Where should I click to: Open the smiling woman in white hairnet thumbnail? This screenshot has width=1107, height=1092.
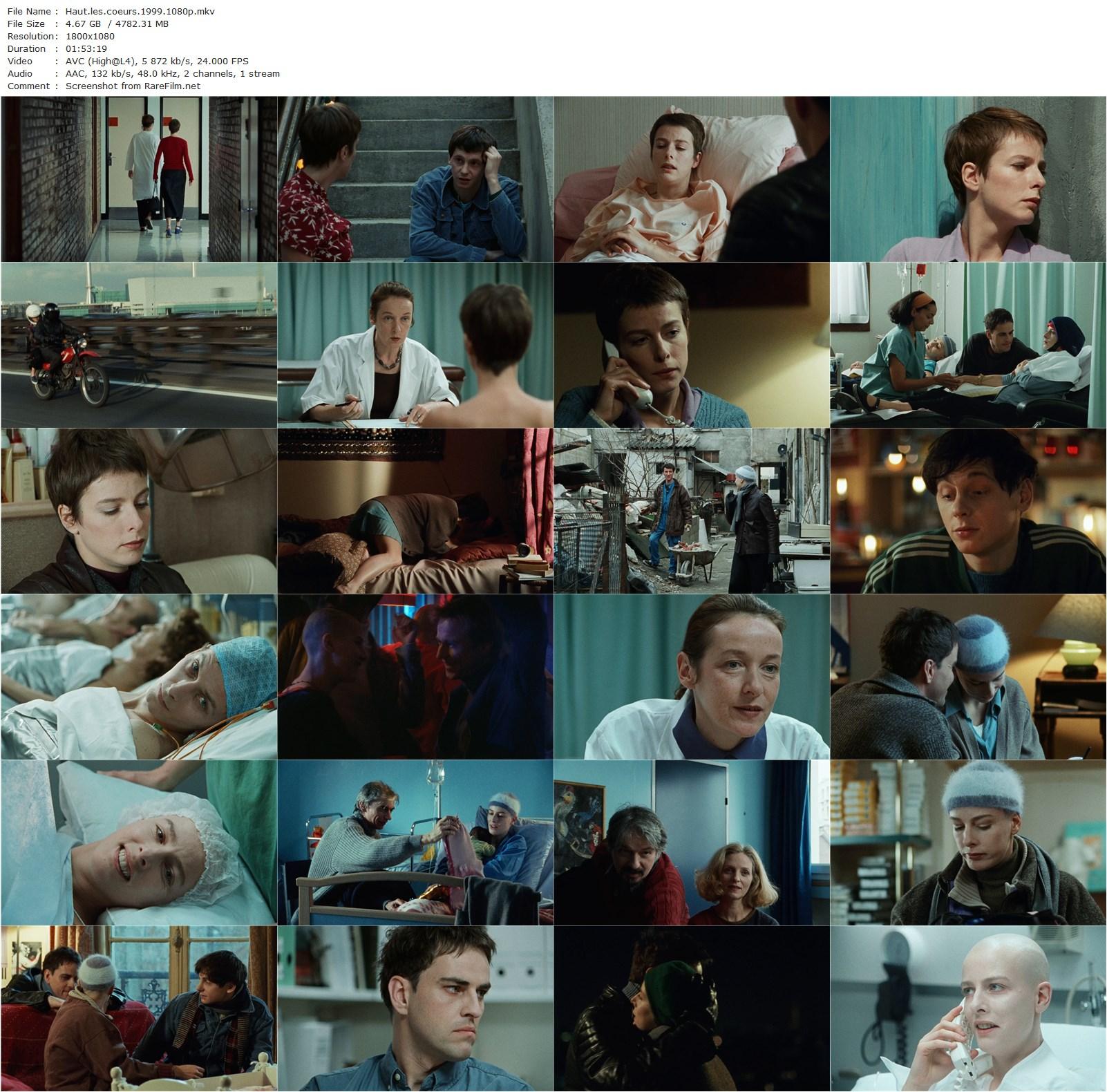[139, 842]
